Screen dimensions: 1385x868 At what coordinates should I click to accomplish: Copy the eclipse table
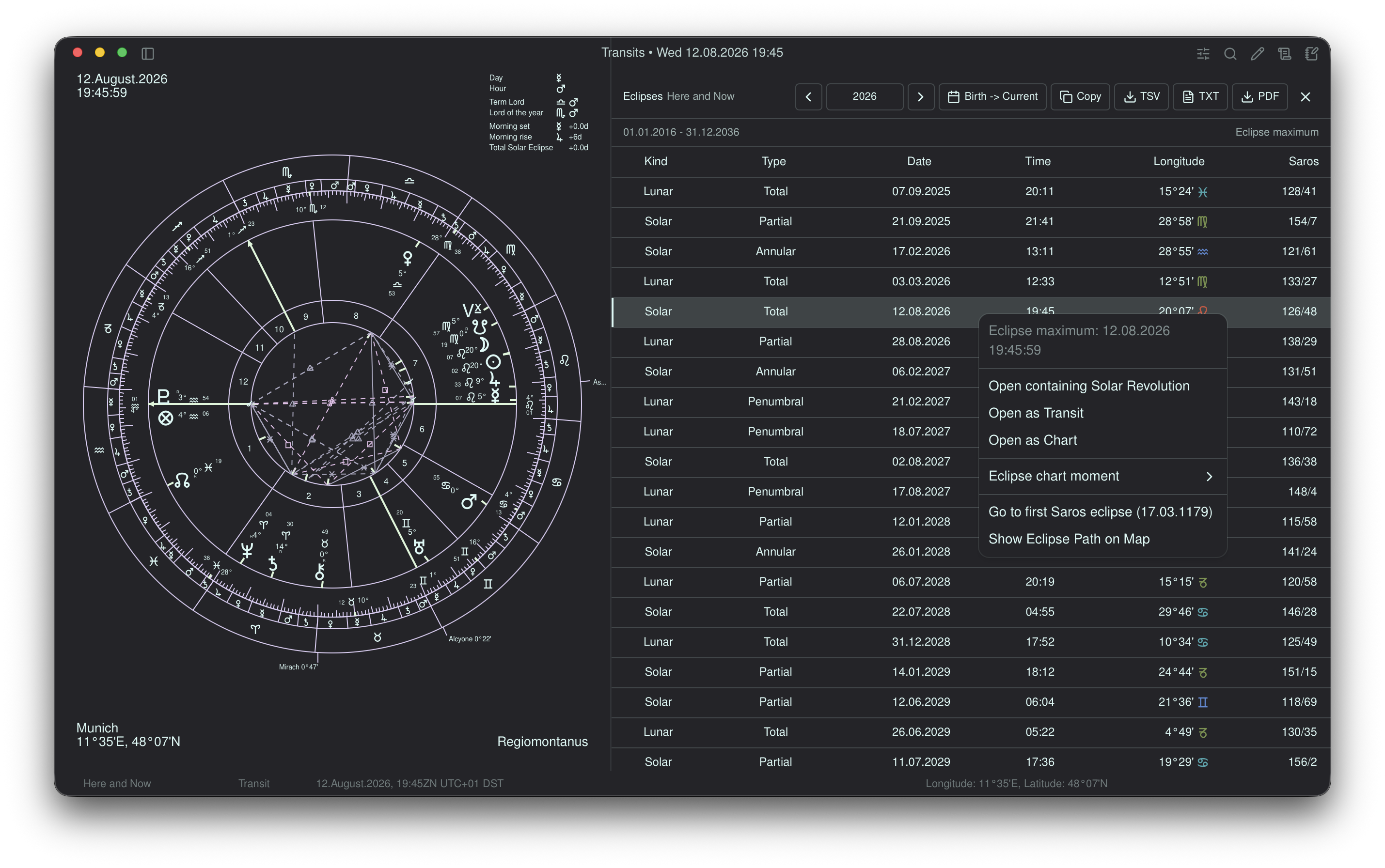(1080, 96)
